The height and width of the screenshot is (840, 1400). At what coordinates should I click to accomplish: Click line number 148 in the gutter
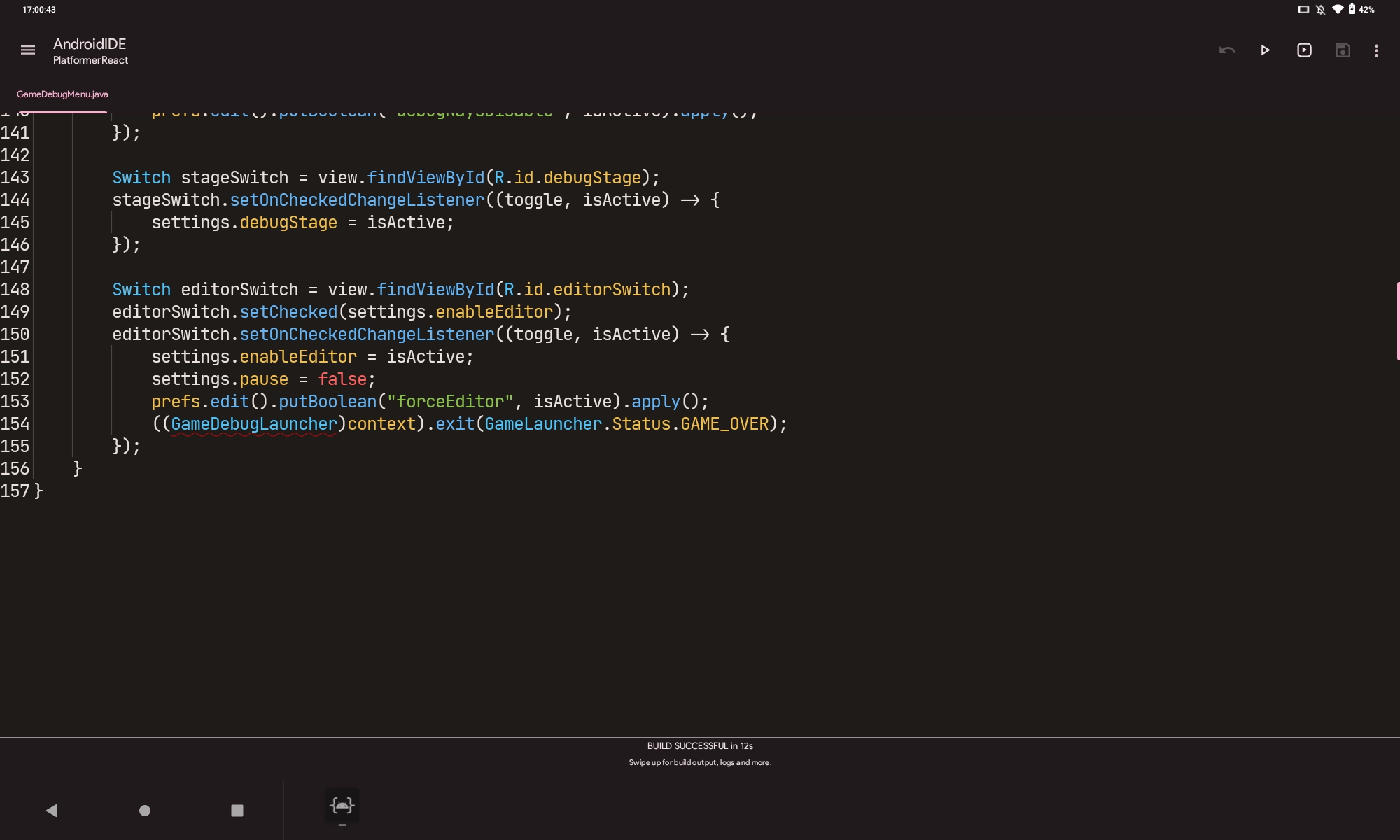[15, 289]
